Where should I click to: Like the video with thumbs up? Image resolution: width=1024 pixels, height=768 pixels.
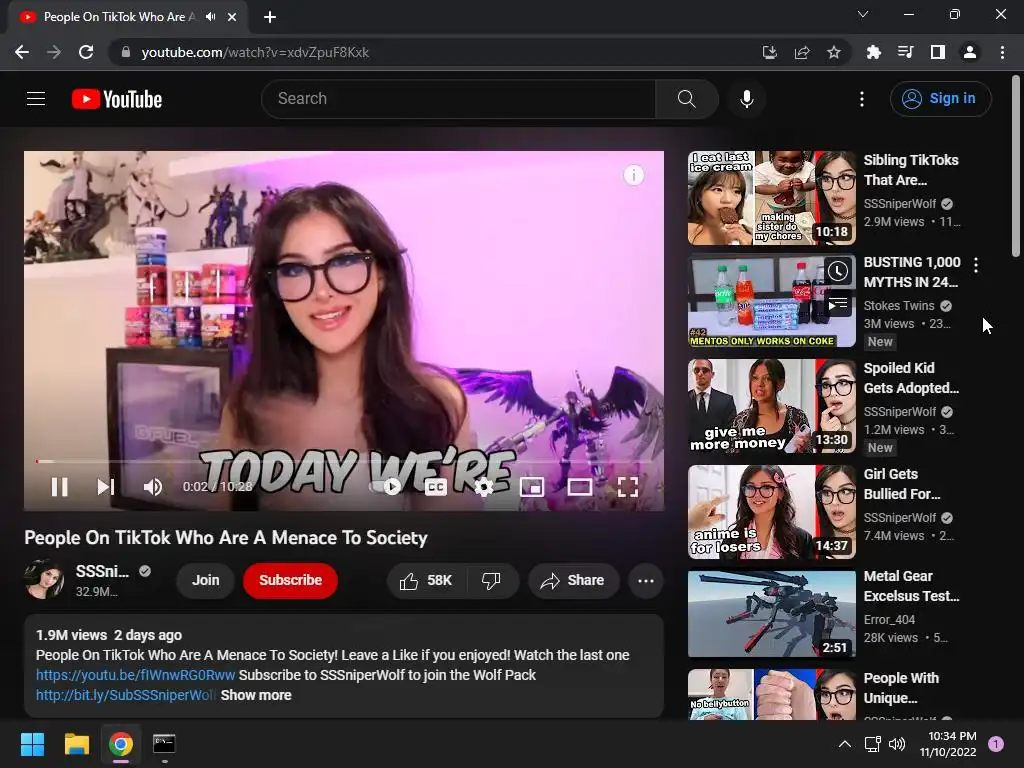(x=426, y=581)
